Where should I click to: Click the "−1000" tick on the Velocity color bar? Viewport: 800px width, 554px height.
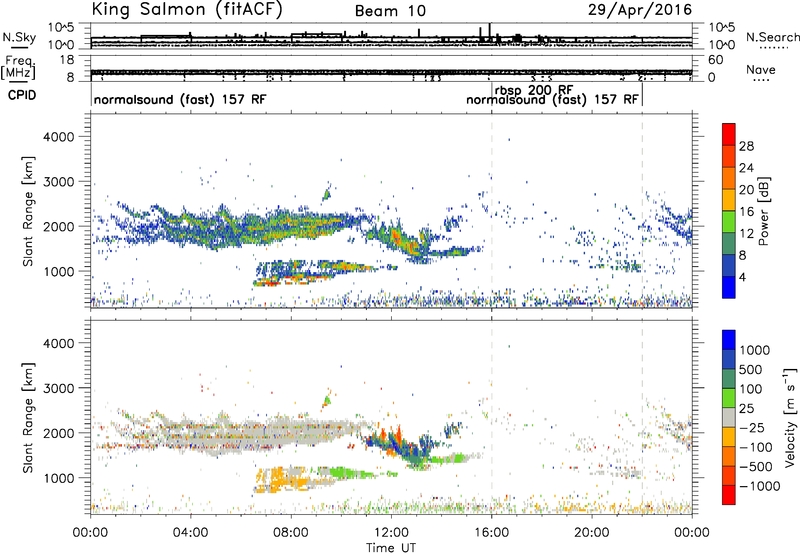759,486
